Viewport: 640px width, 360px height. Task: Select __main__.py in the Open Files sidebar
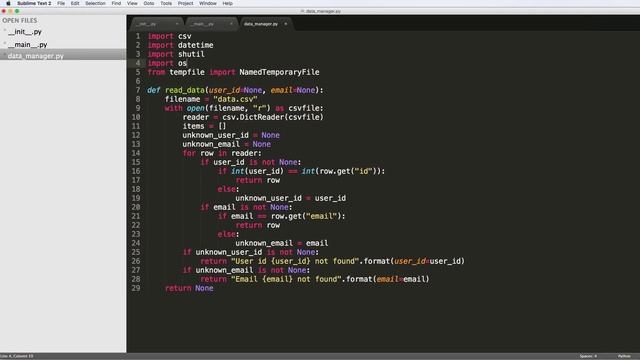[28, 44]
